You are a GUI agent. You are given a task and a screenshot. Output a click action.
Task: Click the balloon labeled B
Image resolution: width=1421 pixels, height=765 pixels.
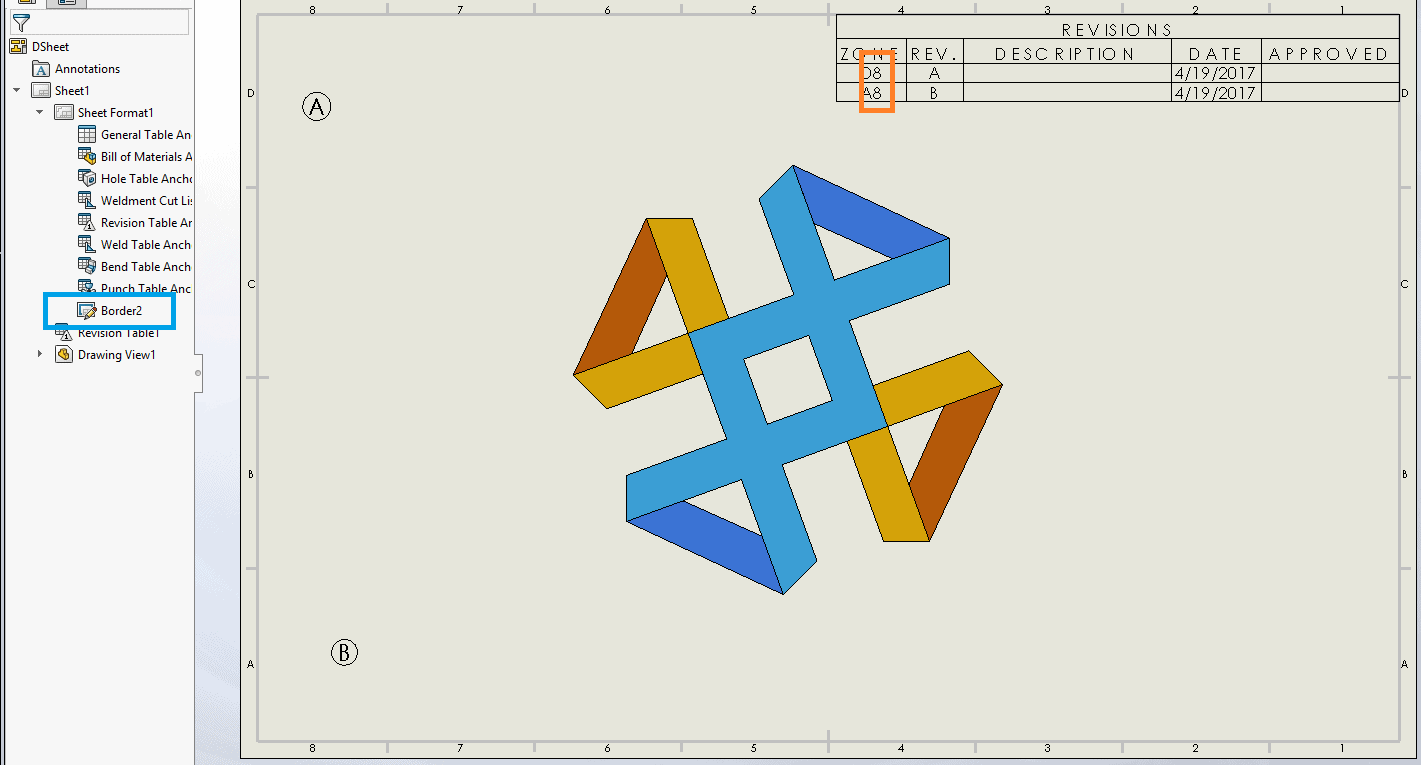[x=344, y=653]
